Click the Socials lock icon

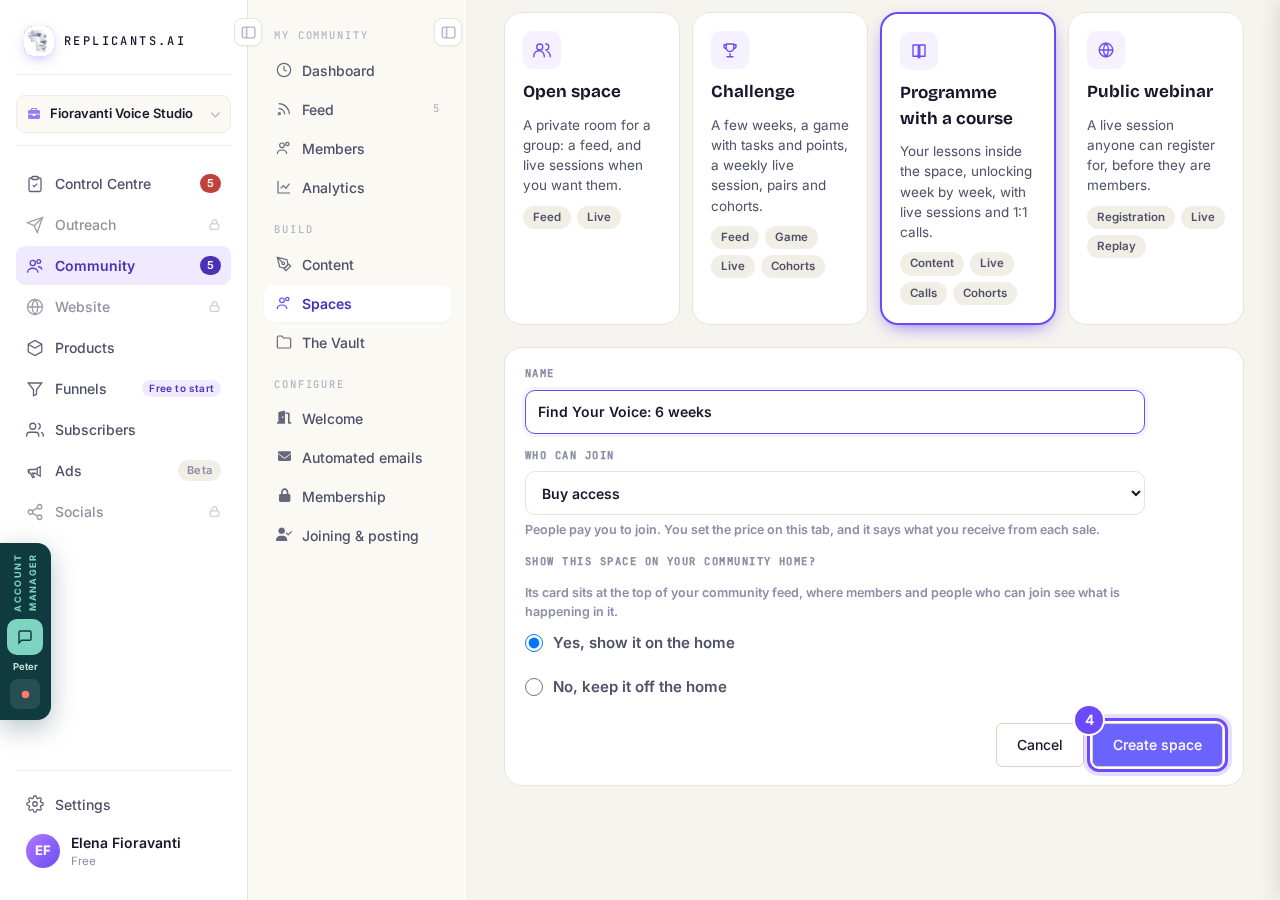click(214, 512)
